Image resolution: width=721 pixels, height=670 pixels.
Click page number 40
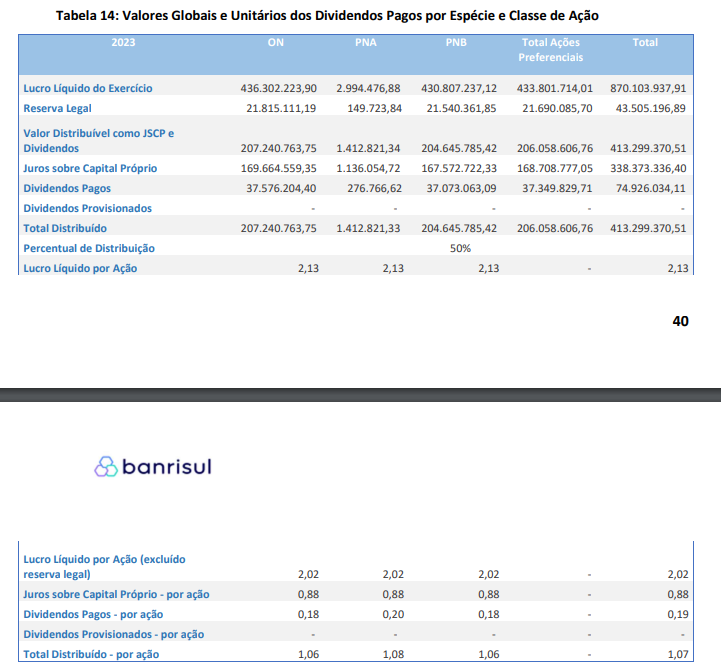click(680, 321)
